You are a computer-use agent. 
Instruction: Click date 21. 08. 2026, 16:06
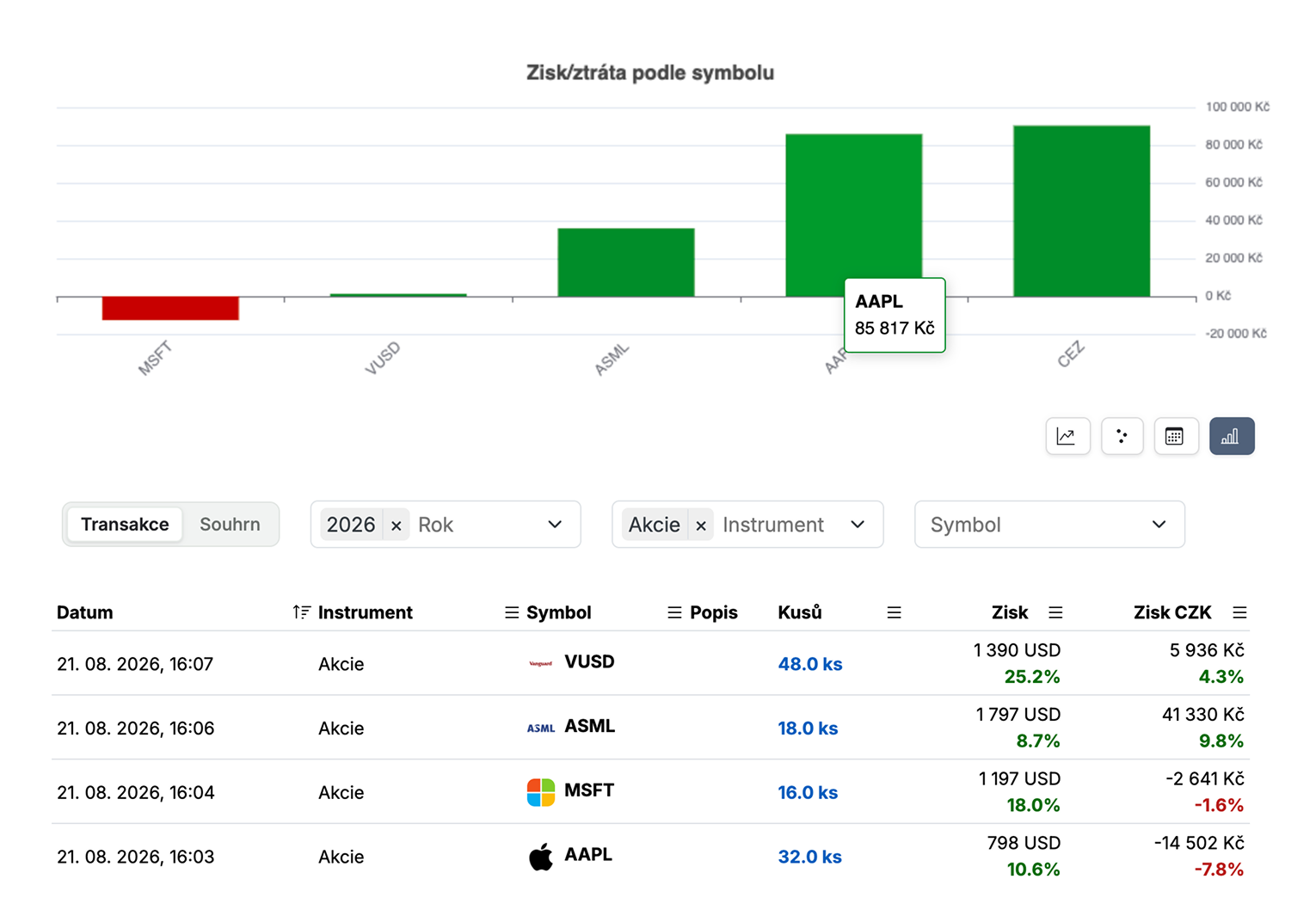pyautogui.click(x=135, y=728)
